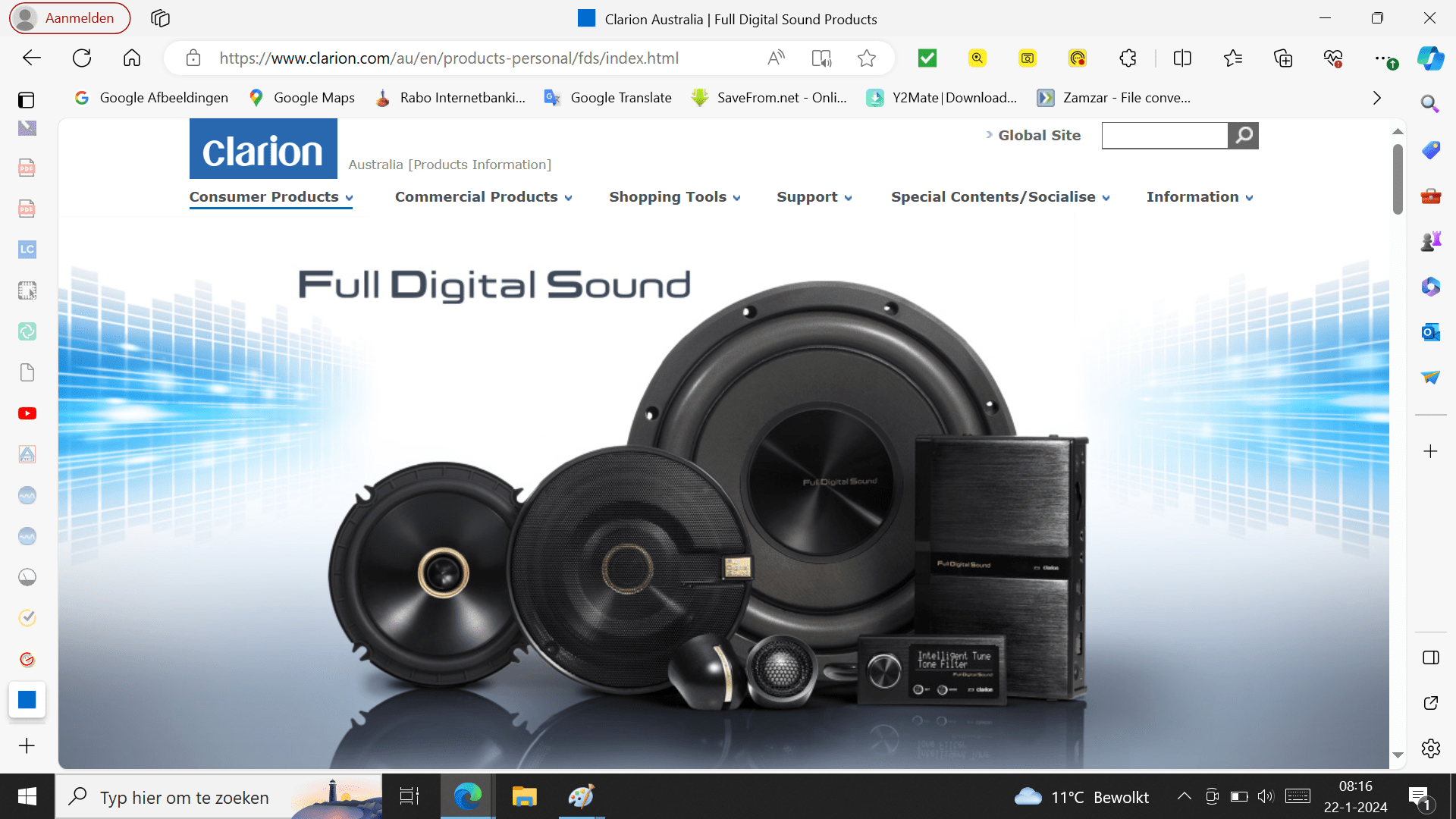Open weather widget 11°C Bewolkt
This screenshot has height=819, width=1456.
1082,797
